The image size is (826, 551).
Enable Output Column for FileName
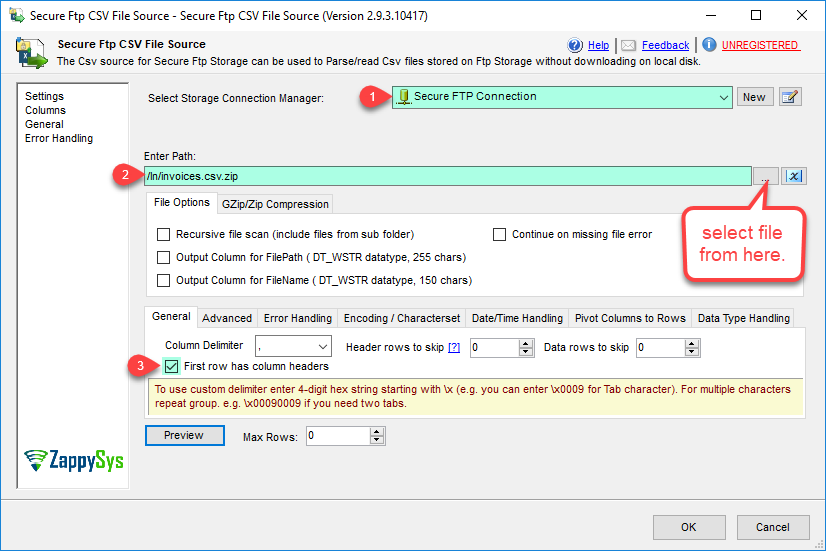pyautogui.click(x=164, y=280)
